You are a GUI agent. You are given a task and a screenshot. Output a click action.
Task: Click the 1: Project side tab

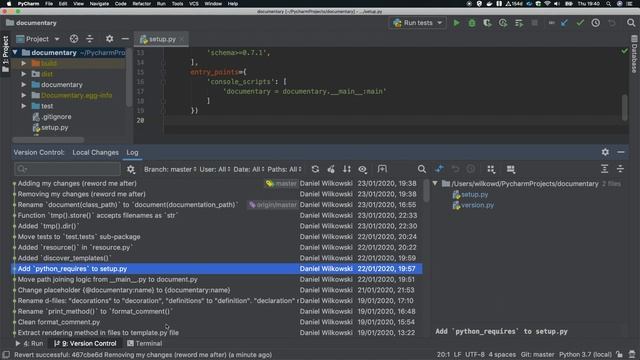[x=5, y=54]
